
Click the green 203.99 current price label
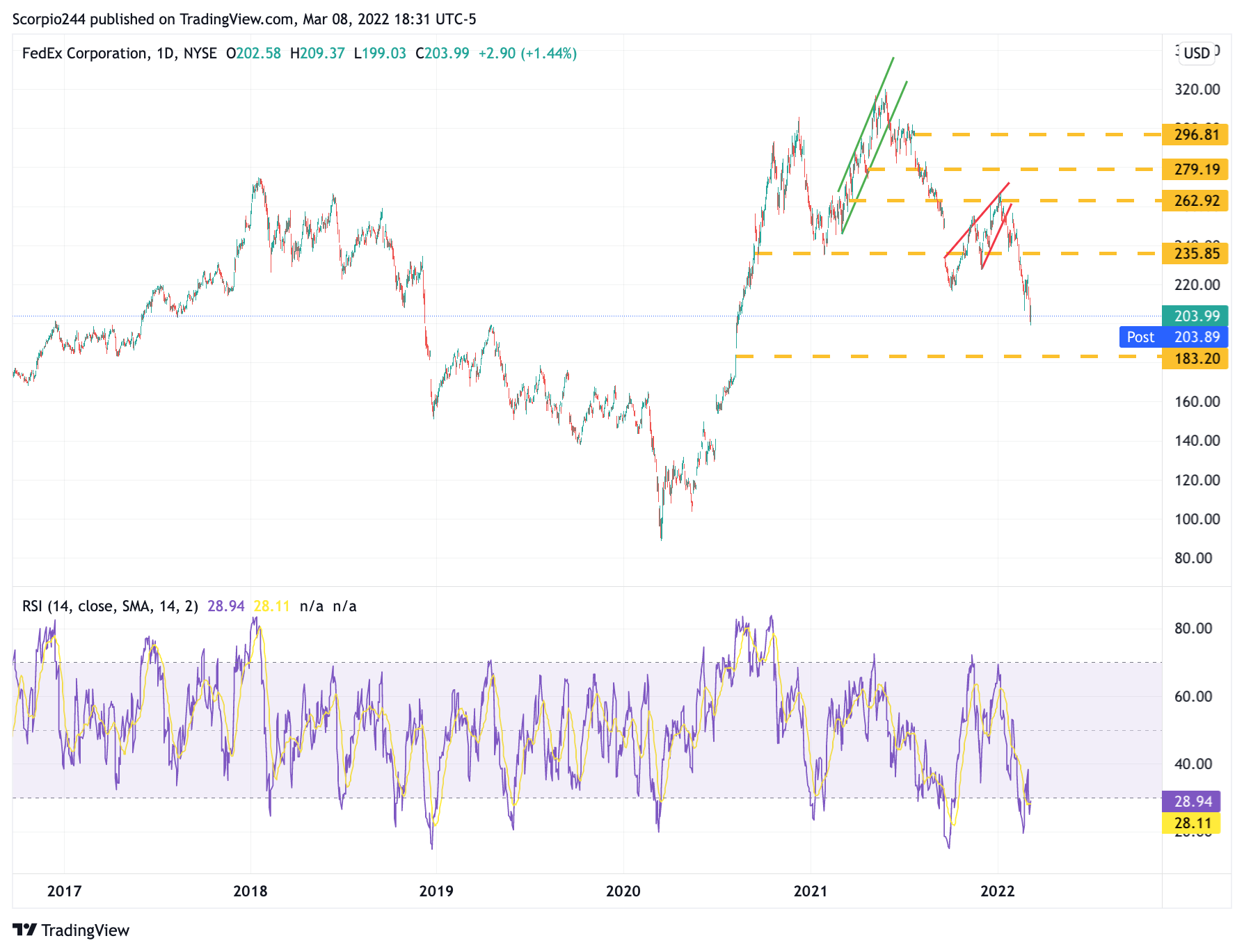[1195, 316]
